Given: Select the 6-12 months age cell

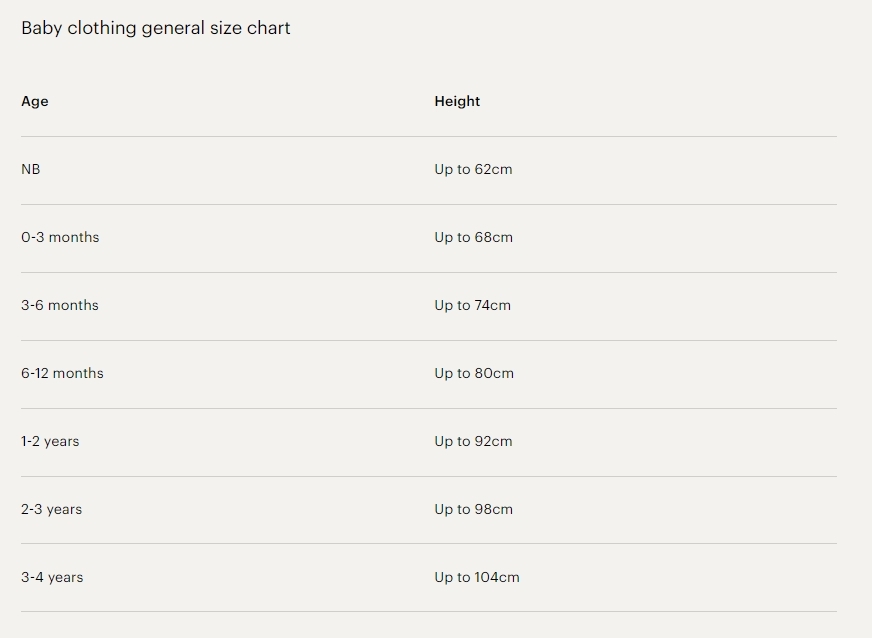Looking at the screenshot, I should point(62,373).
